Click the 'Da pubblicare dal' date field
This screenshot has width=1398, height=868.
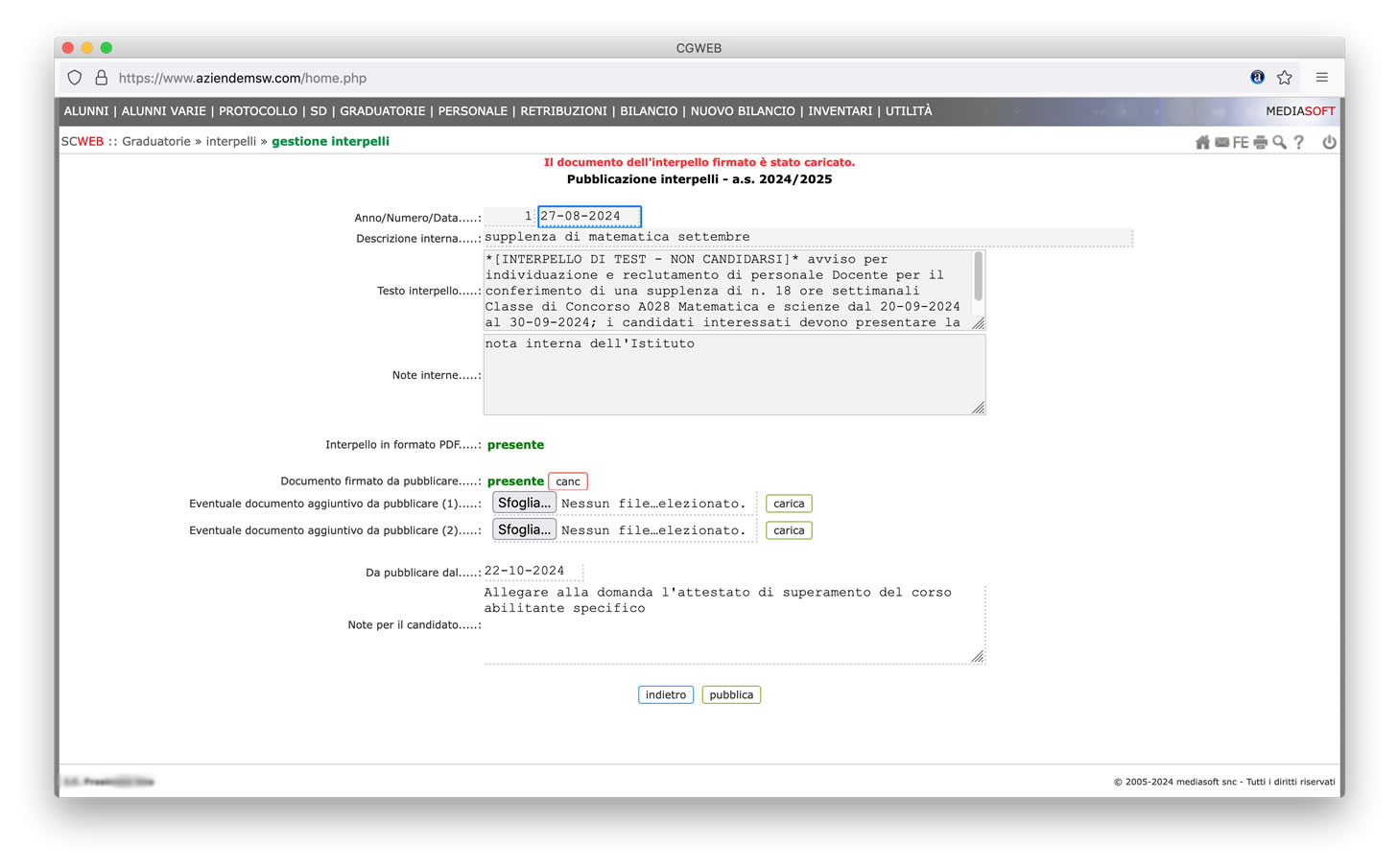point(533,571)
